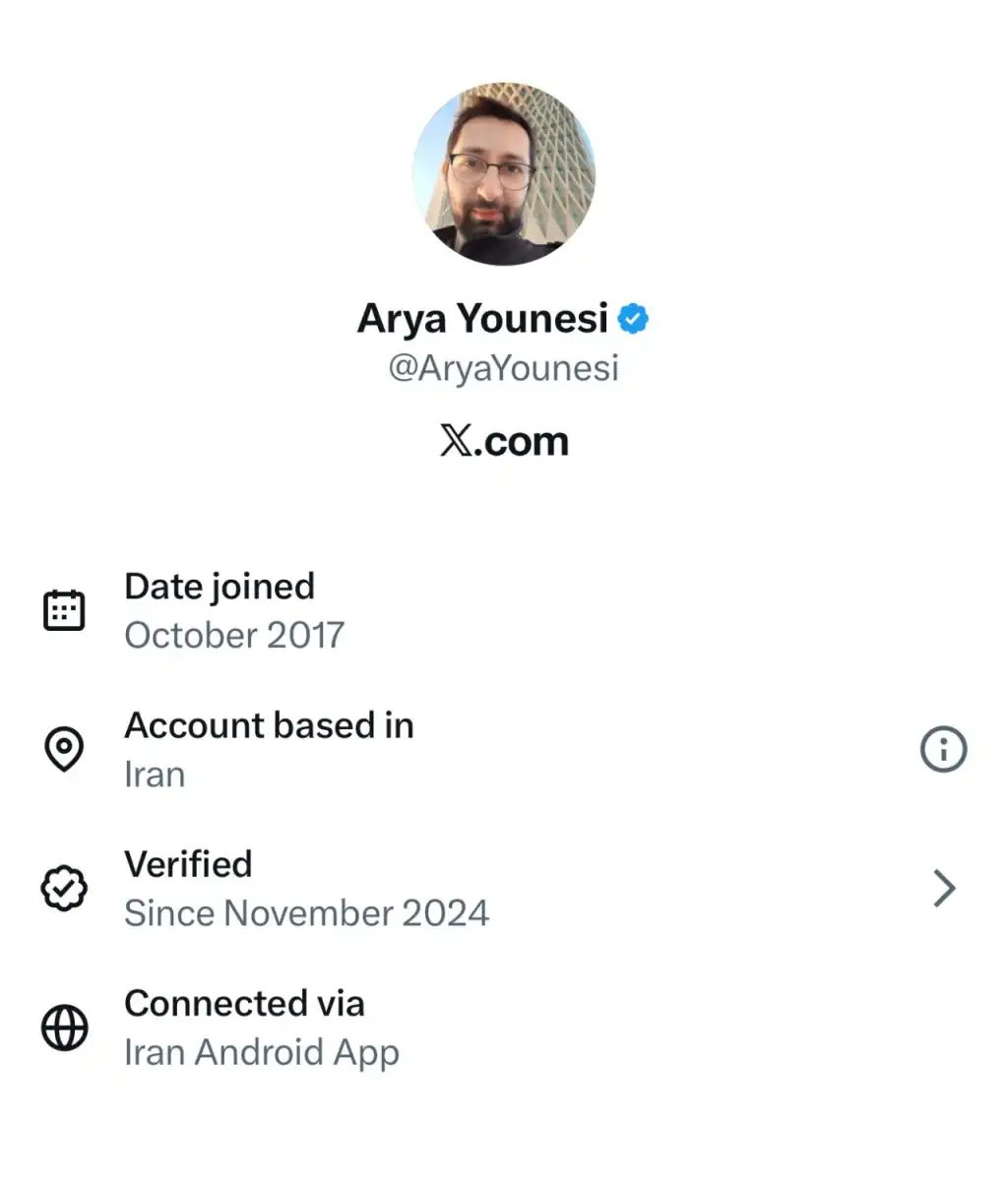Select the Account based in label
The image size is (1008, 1183).
tap(269, 725)
